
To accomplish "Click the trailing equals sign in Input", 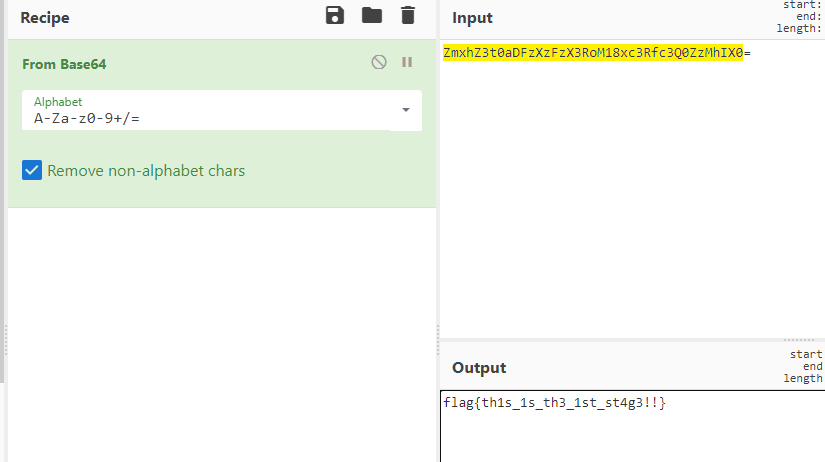I will tap(747, 52).
